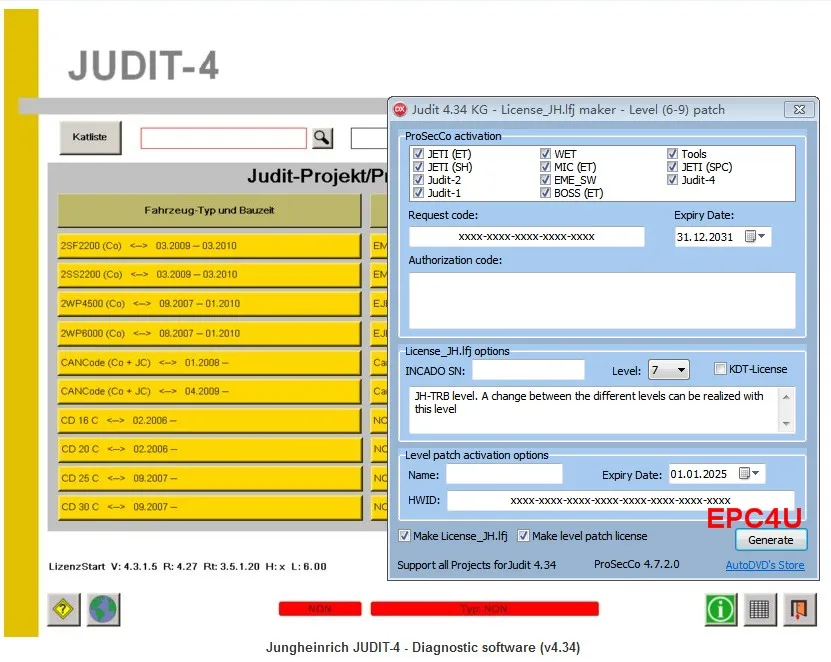Toggle Judit-4 activation checkbox
Image resolution: width=831 pixels, height=662 pixels.
(x=672, y=180)
